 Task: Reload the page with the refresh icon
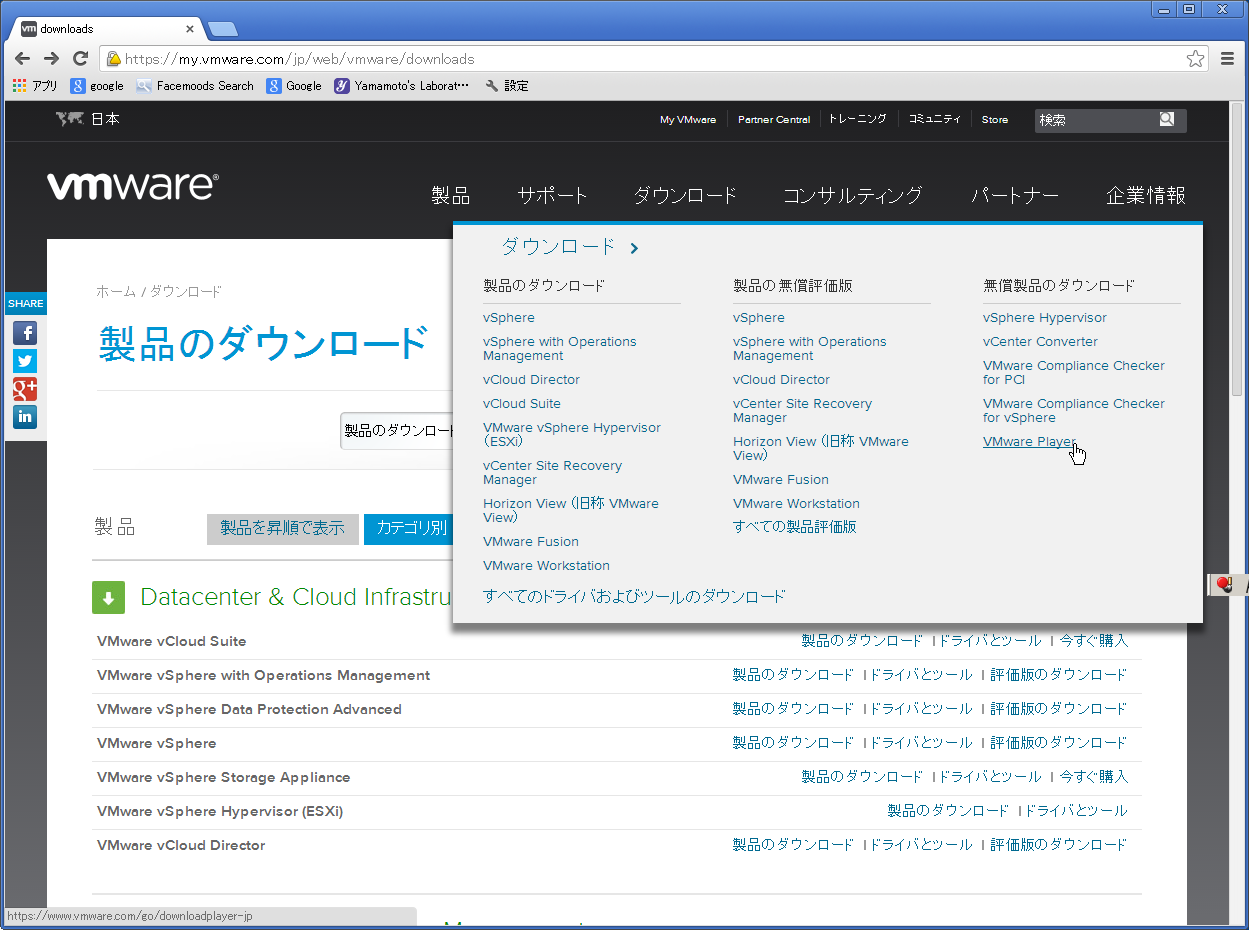coord(80,59)
